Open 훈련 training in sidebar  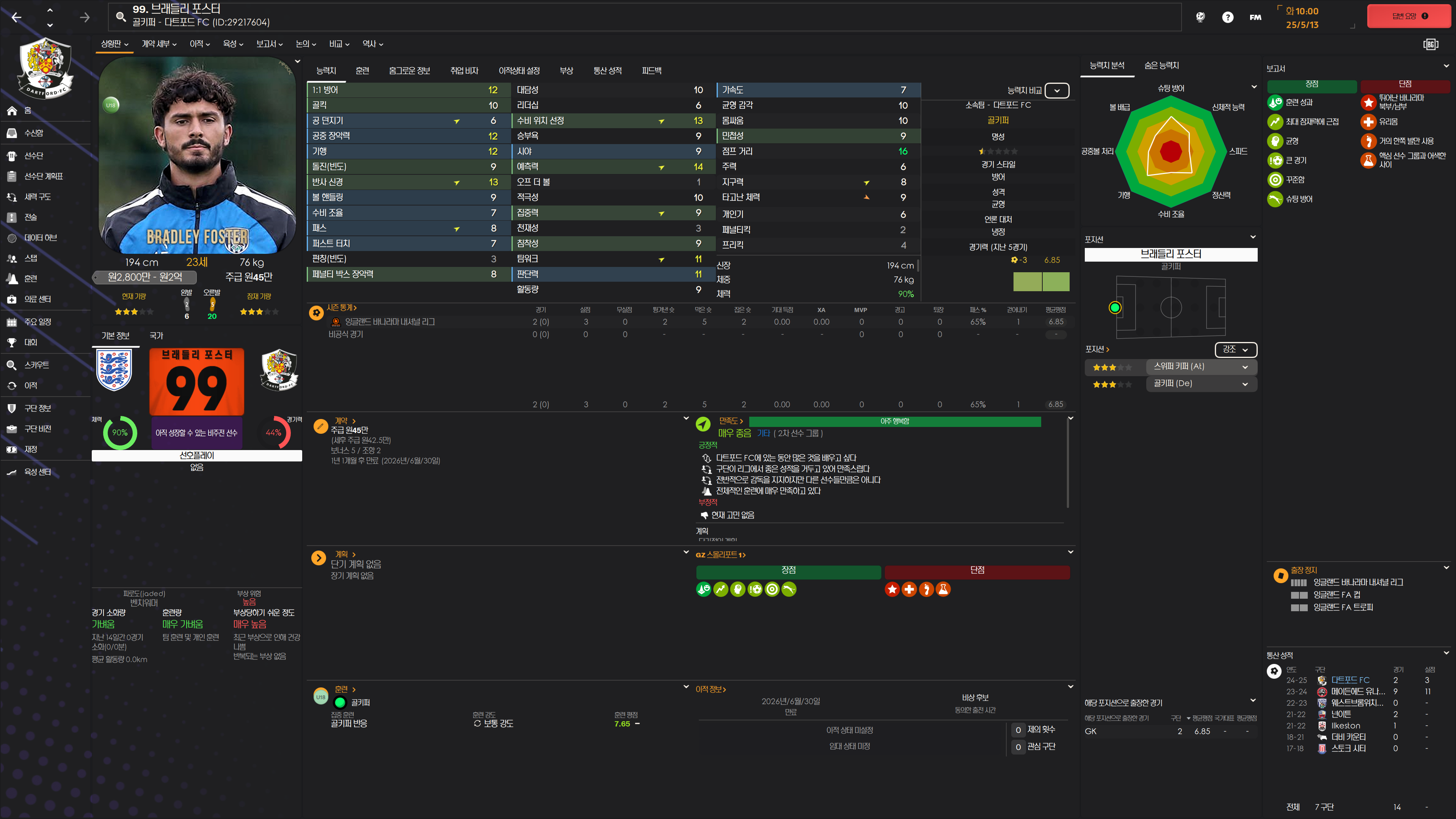[x=30, y=279]
